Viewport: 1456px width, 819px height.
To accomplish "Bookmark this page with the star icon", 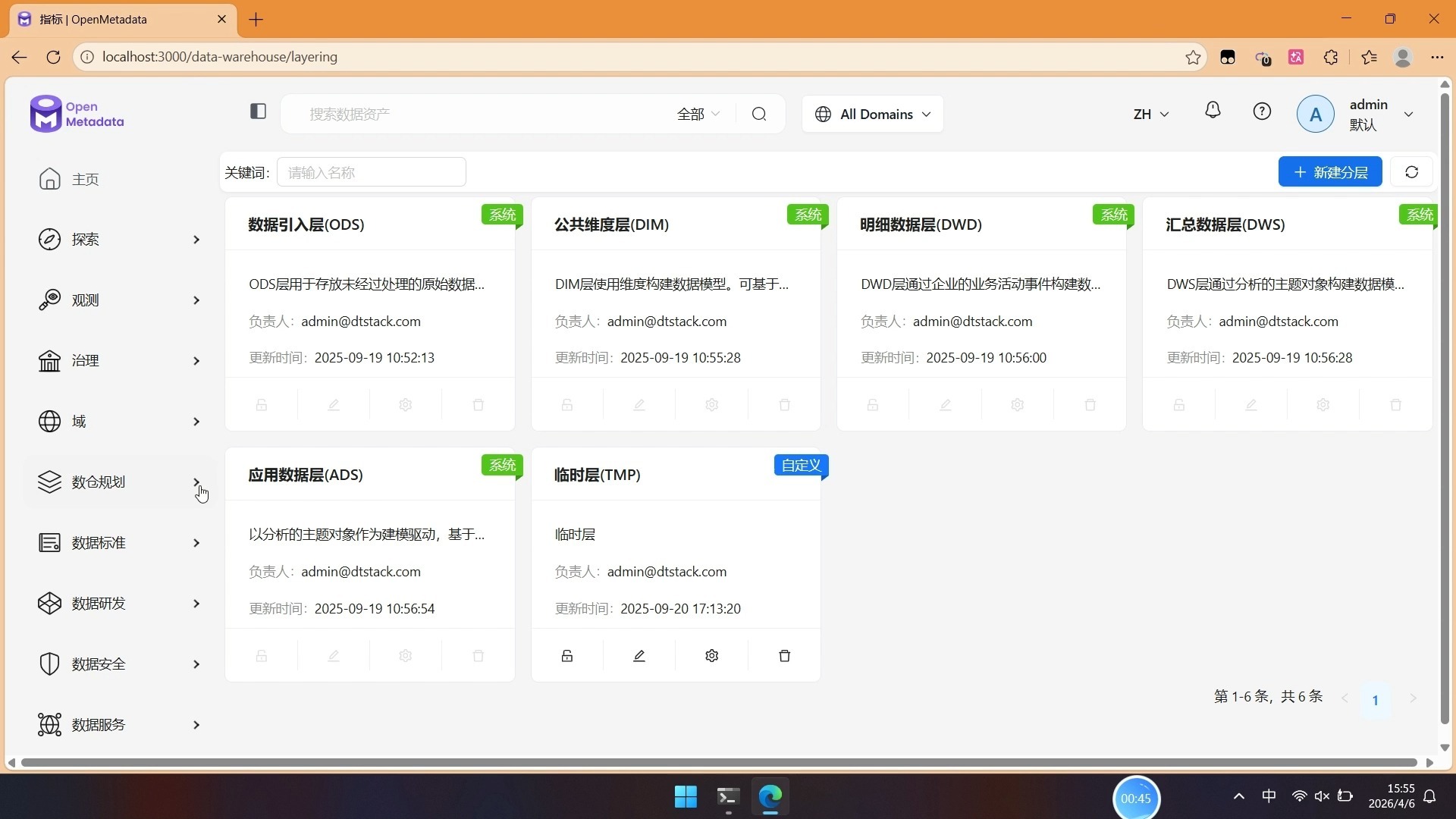I will (1193, 58).
